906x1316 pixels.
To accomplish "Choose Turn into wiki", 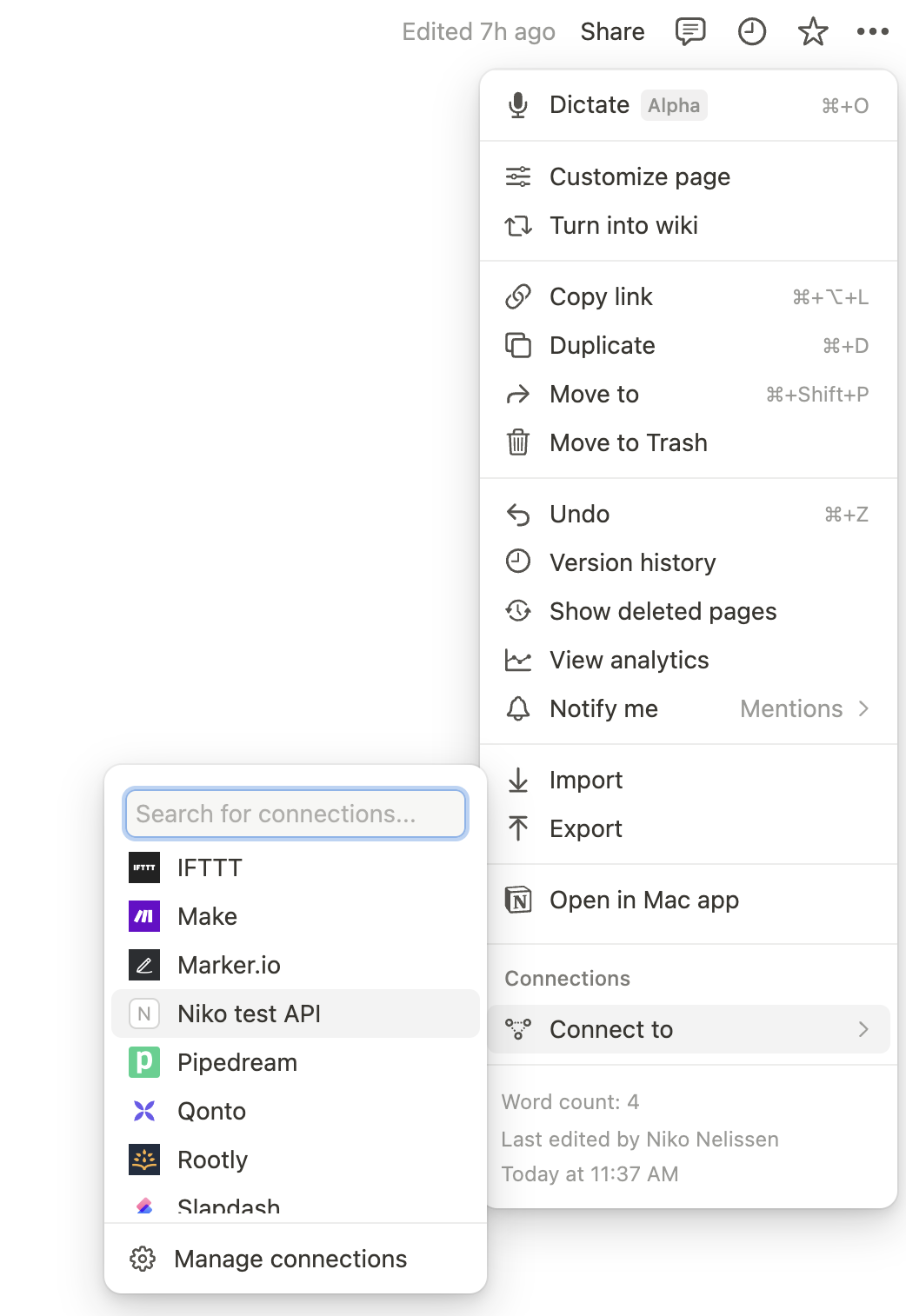I will click(x=689, y=225).
